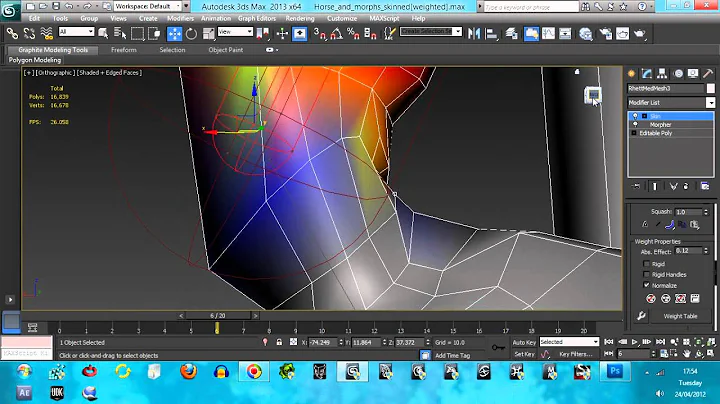Toggle Auto Key animation mode
This screenshot has height=404, width=720.
click(524, 342)
